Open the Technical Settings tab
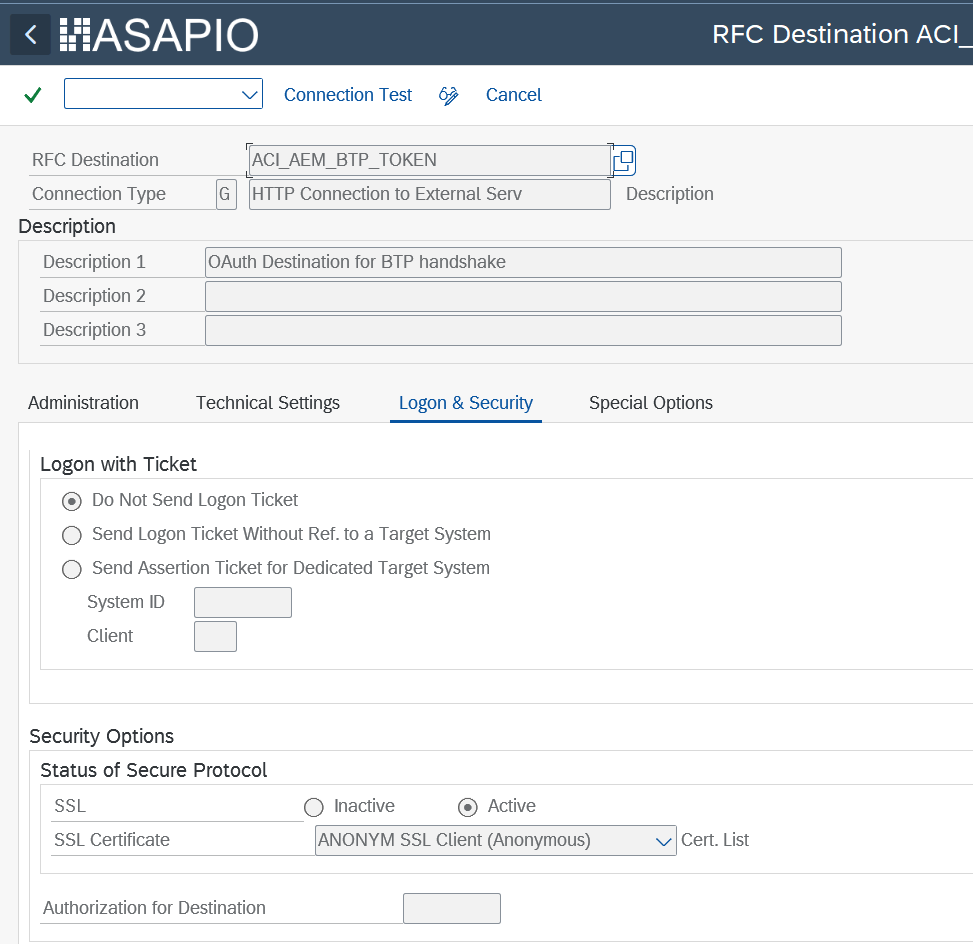973x944 pixels. [268, 403]
